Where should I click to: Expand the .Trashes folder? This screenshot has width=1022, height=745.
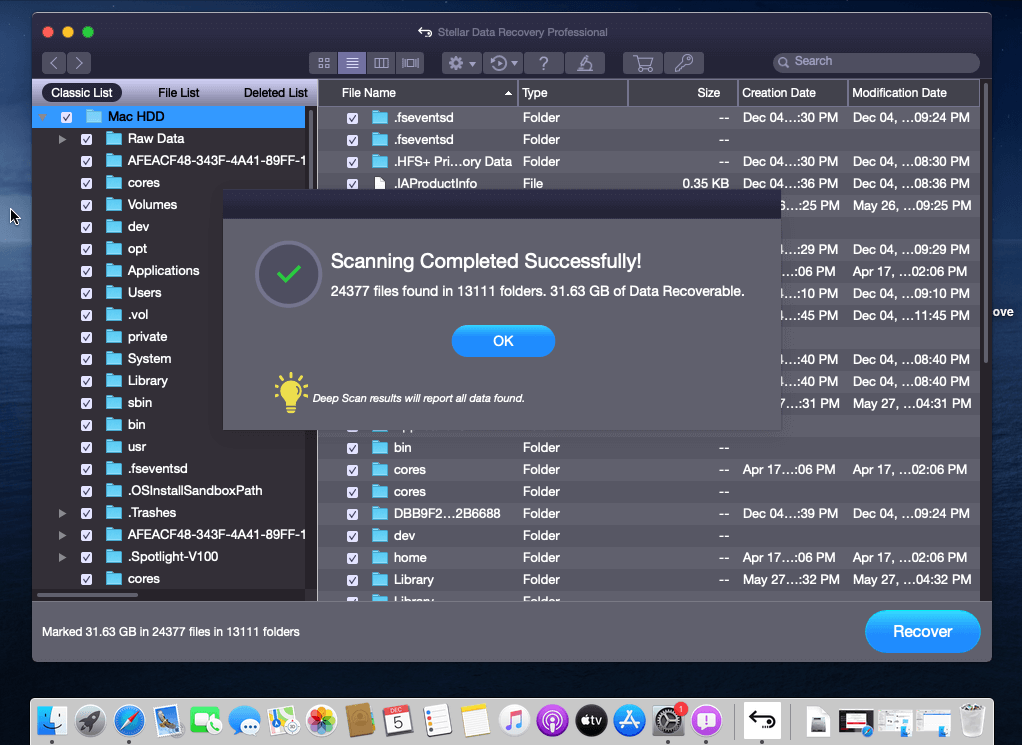62,513
